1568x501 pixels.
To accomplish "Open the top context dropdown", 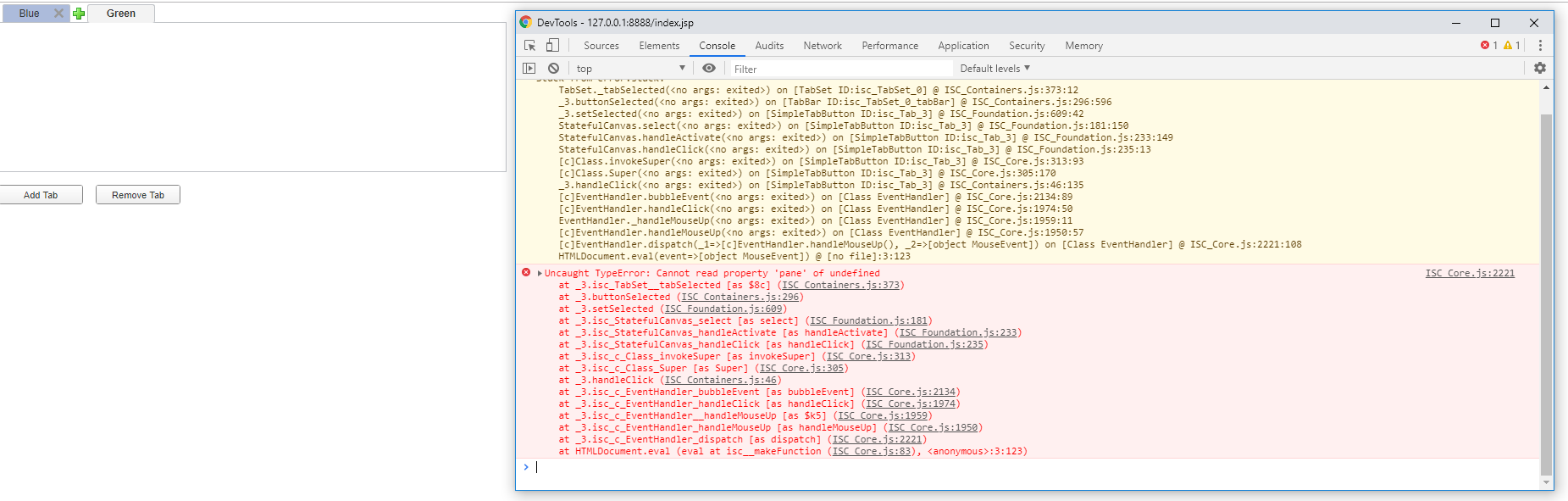I will [x=630, y=69].
